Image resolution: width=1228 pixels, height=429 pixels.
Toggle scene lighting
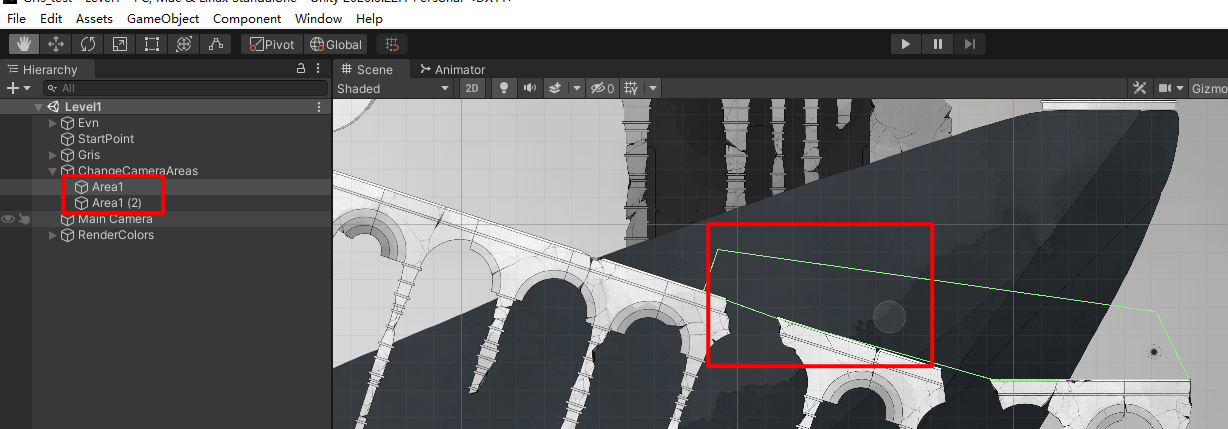504,88
